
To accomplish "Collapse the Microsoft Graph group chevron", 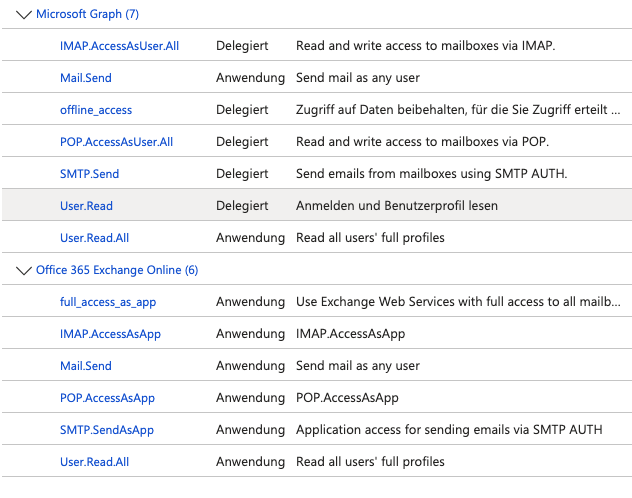I will point(24,15).
